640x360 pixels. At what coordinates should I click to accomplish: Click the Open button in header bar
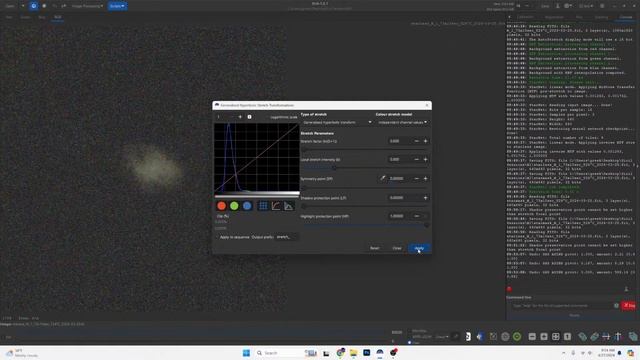pyautogui.click(x=10, y=6)
